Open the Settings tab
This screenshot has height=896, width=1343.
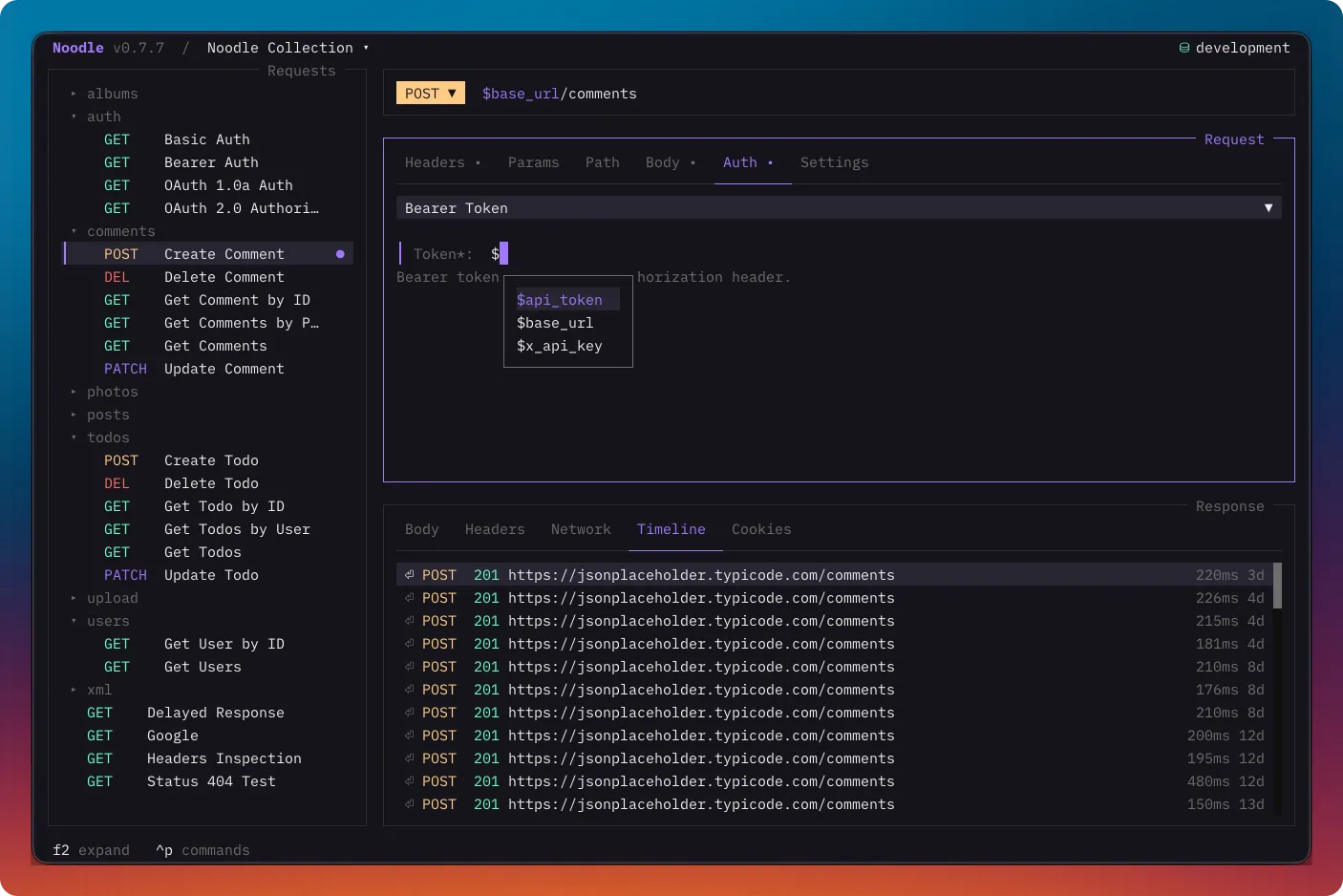point(835,162)
